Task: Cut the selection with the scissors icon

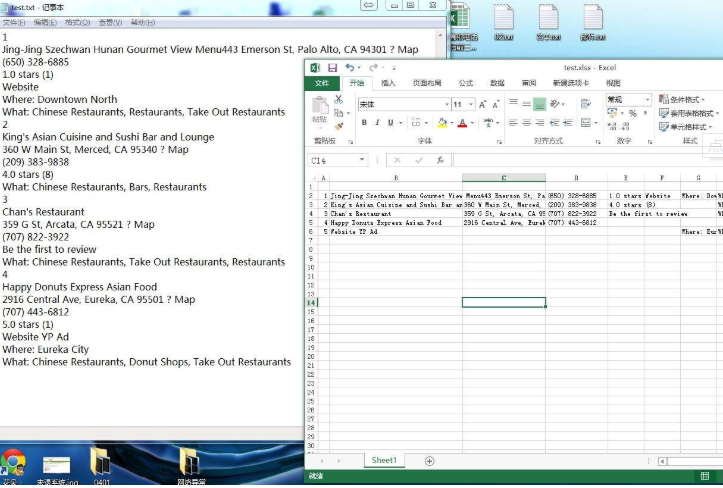Action: pos(338,99)
